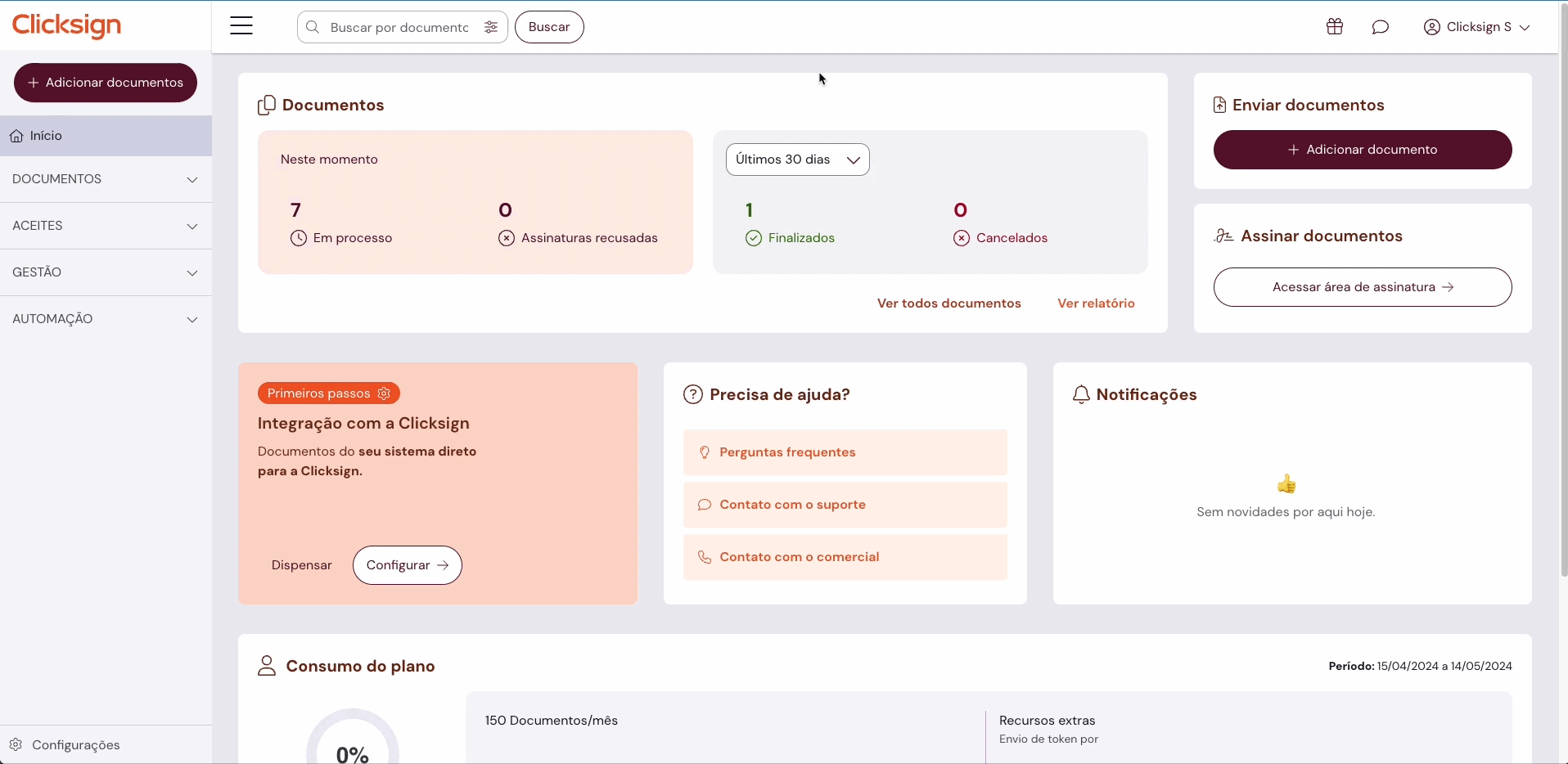This screenshot has width=1568, height=764.
Task: Expand the GESTÃO menu item
Action: click(106, 272)
